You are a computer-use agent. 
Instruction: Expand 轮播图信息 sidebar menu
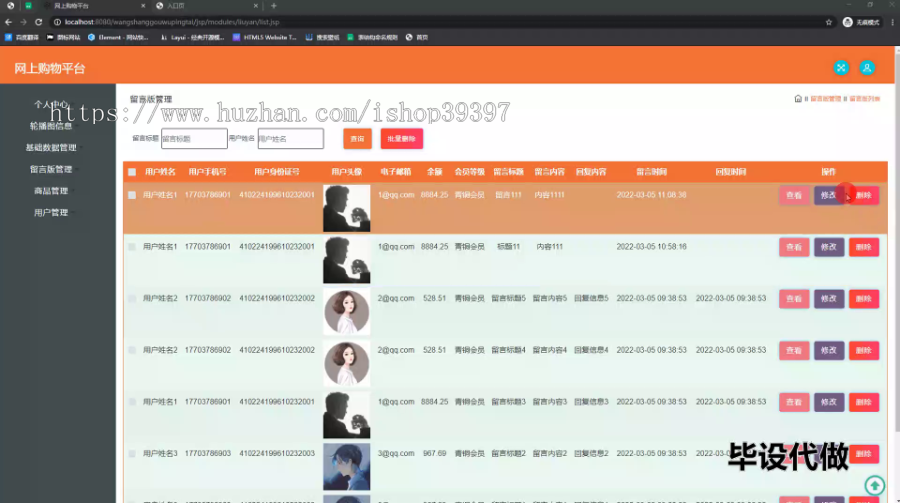point(51,126)
